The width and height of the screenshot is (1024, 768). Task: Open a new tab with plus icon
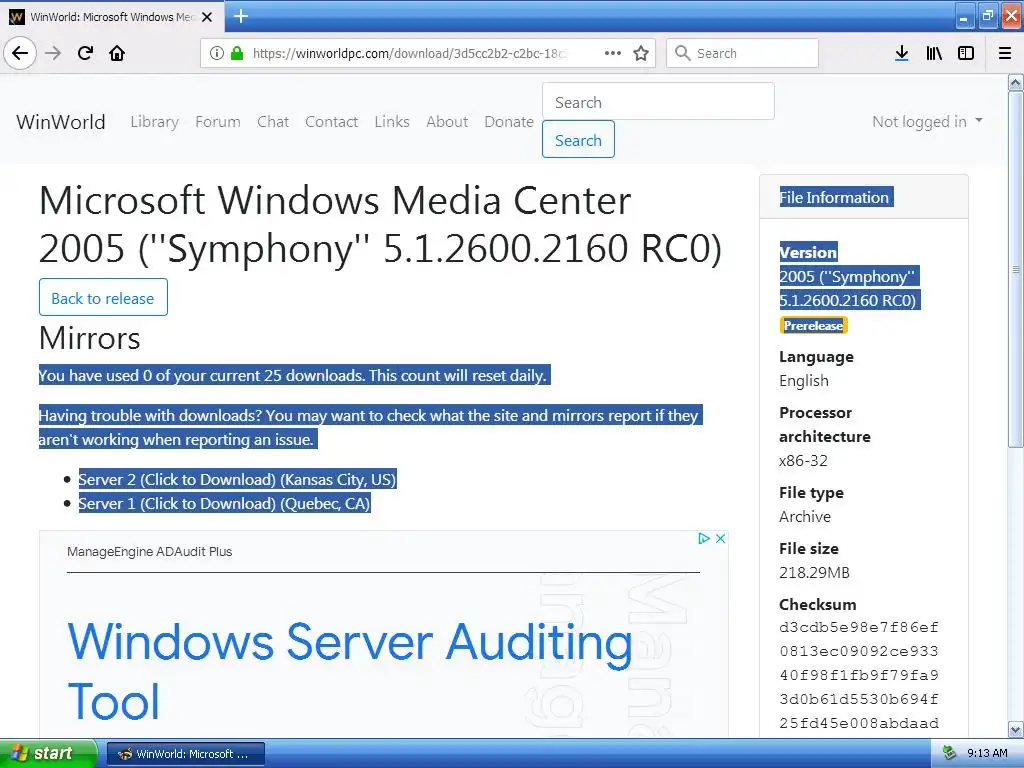click(x=240, y=16)
